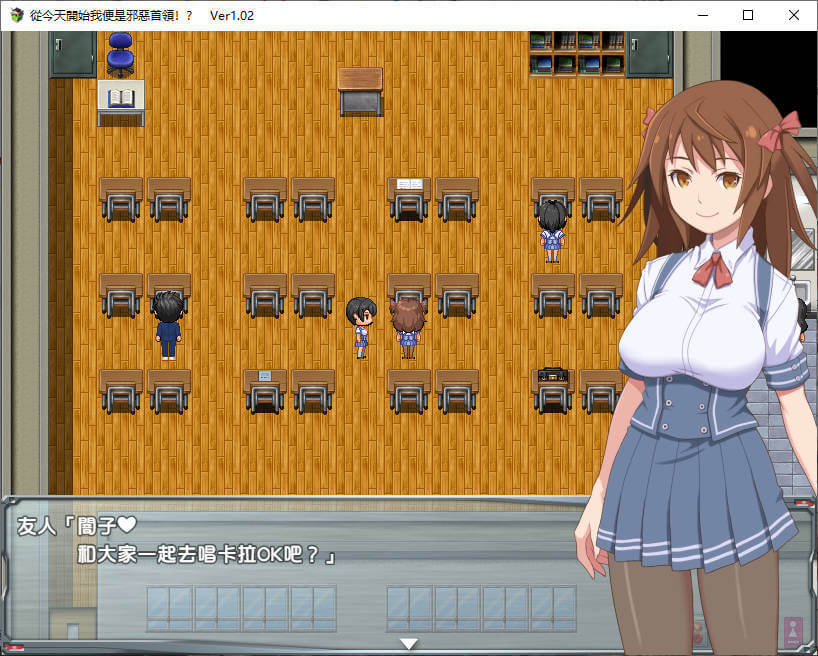Click the green locker in top-left corner

73,53
